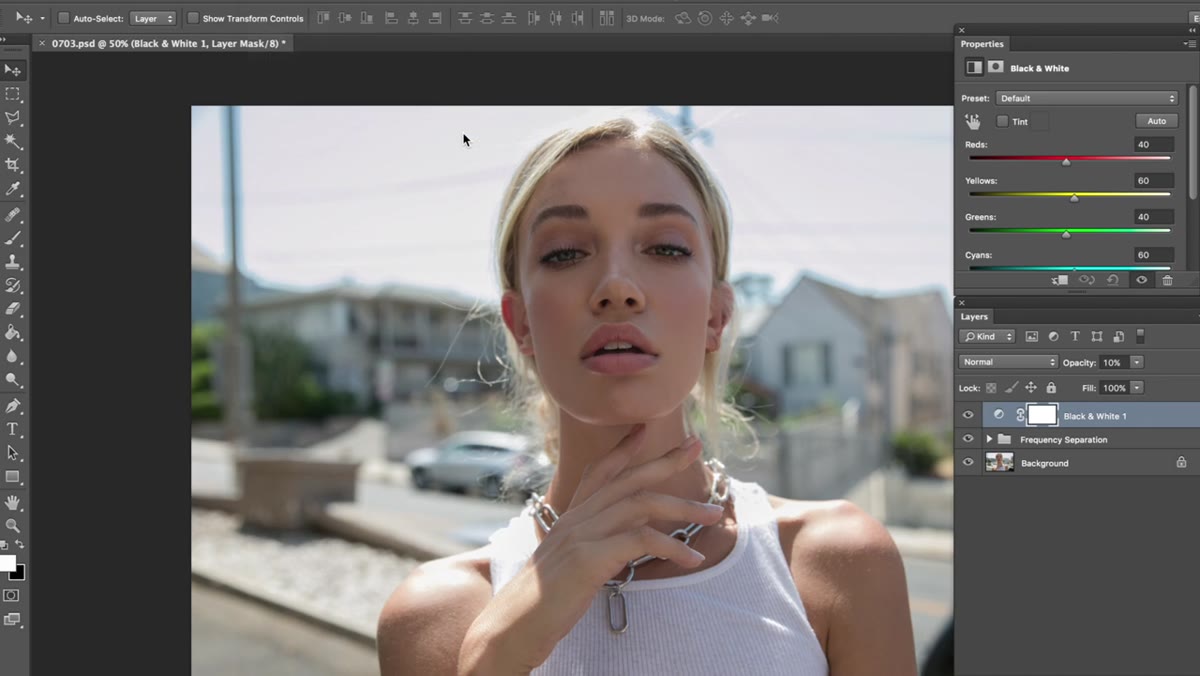Expand the Frequency Separation group
The image size is (1200, 676).
coord(989,439)
